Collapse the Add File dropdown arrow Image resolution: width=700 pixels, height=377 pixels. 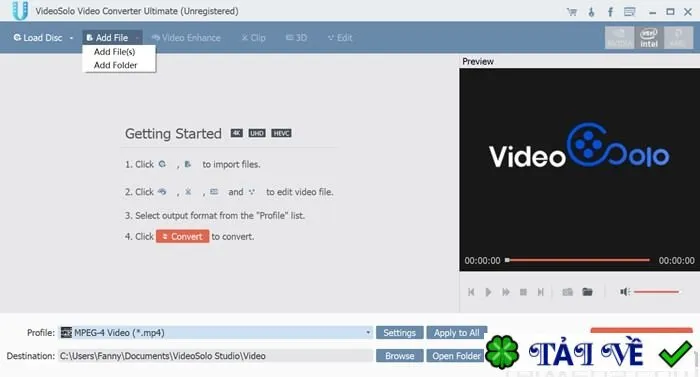[137, 38]
